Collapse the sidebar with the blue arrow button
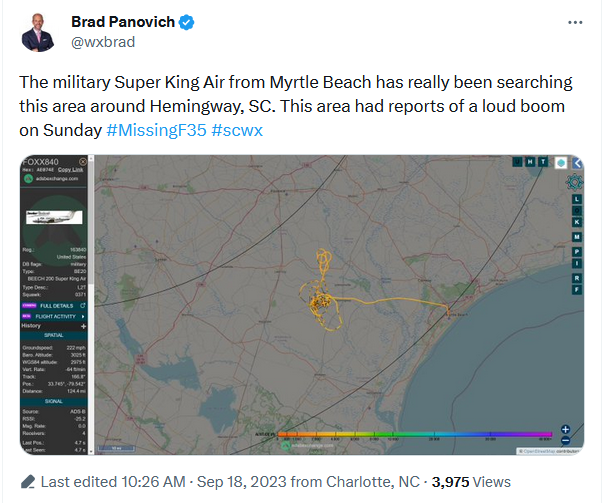The image size is (606, 503). [577, 163]
